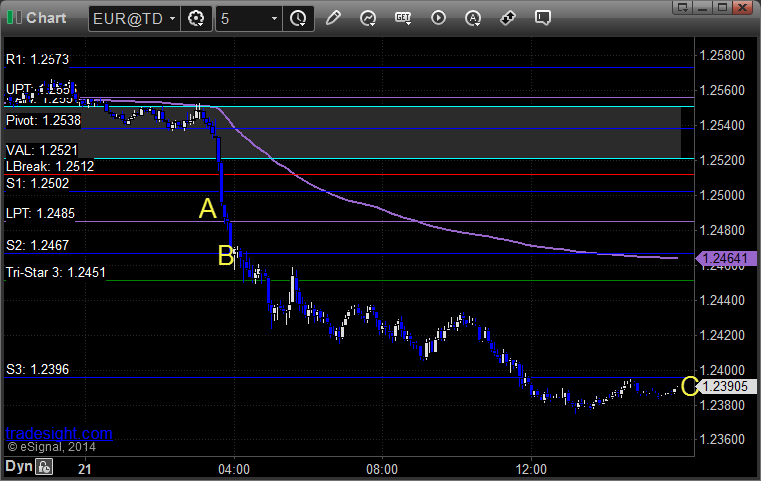This screenshot has width=761, height=481.
Task: Select the pencil drawing tool
Action: pos(333,18)
